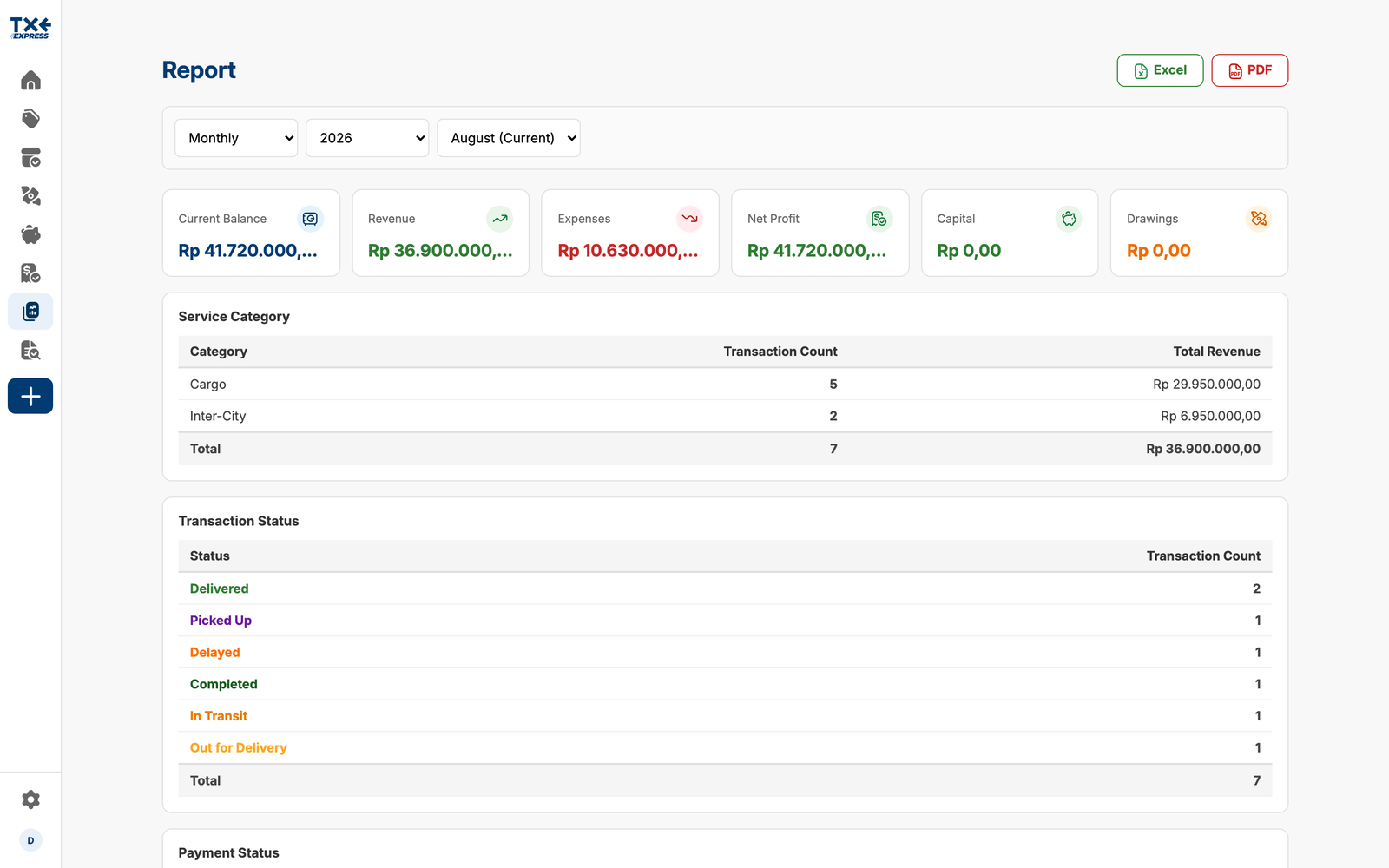The image size is (1389, 868).
Task: Click the Transaction Status heading
Action: (239, 521)
